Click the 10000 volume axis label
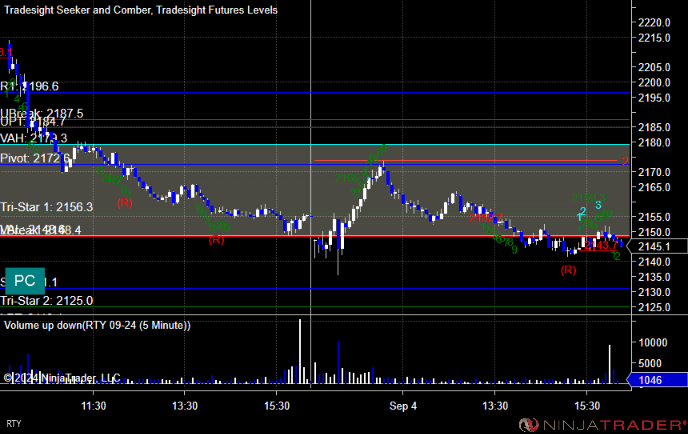 (652, 343)
